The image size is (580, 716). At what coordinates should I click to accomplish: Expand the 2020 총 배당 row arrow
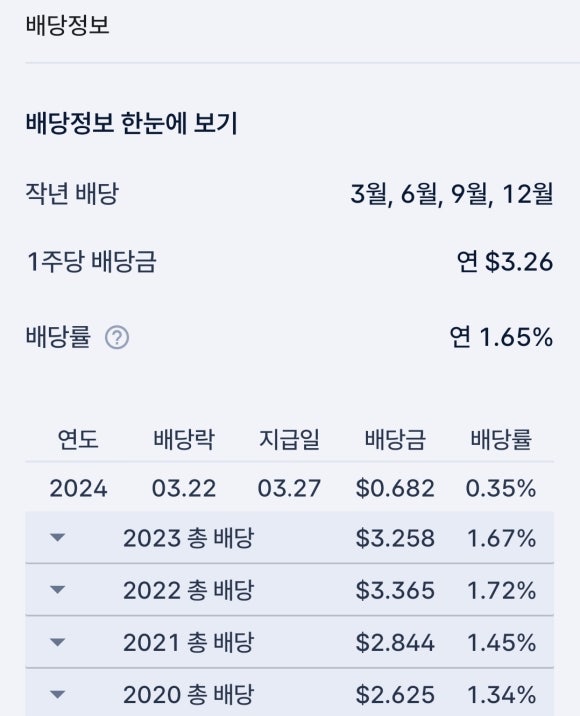point(58,695)
